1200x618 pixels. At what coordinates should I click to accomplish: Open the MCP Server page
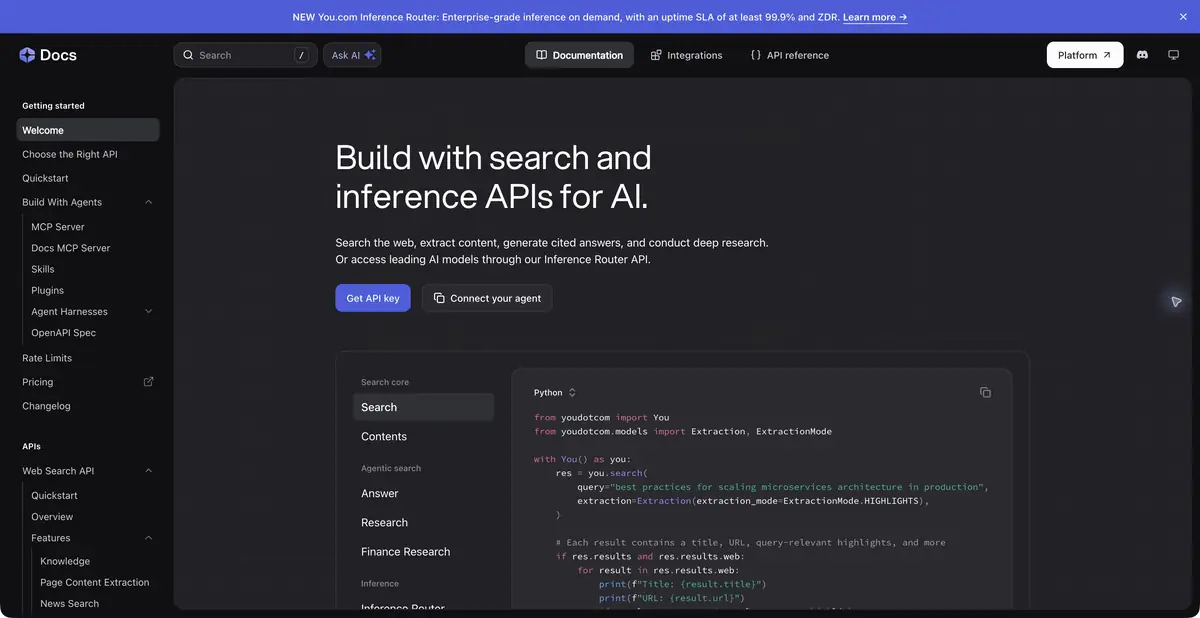coord(58,227)
